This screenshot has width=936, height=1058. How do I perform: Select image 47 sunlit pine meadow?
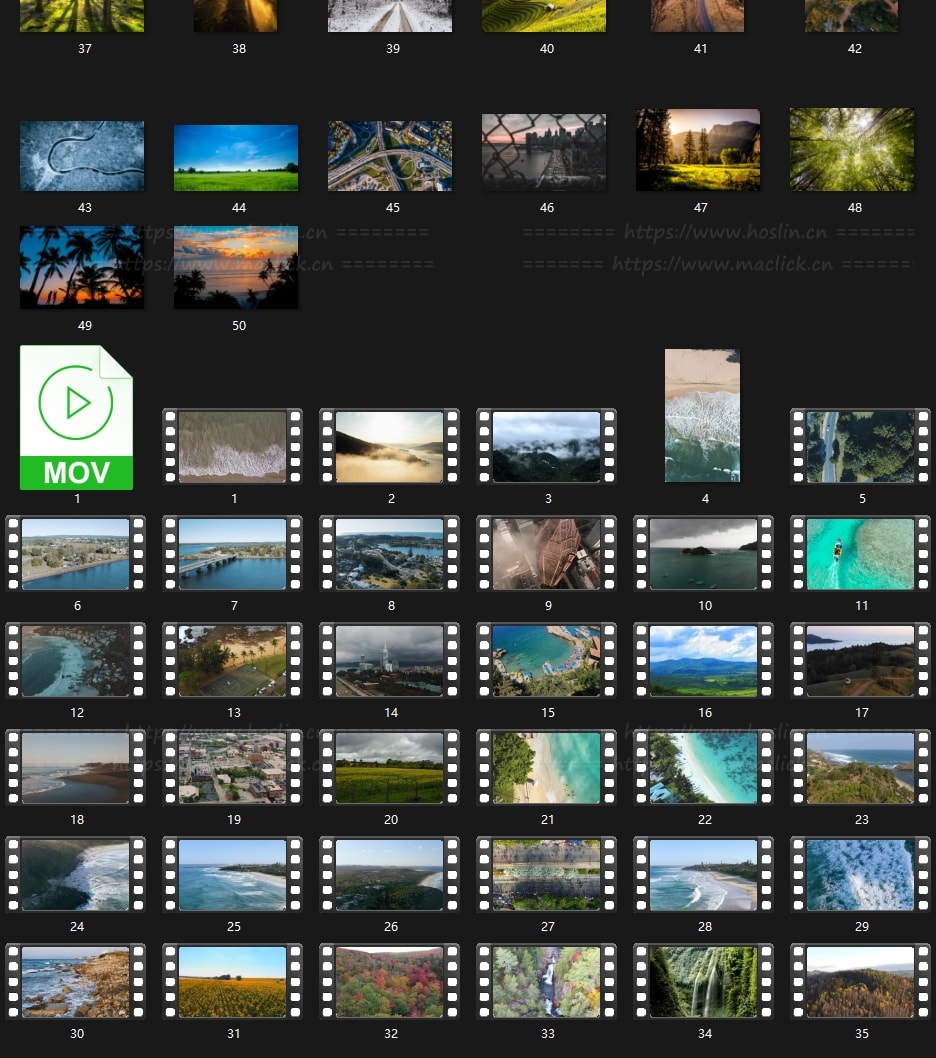(x=698, y=150)
